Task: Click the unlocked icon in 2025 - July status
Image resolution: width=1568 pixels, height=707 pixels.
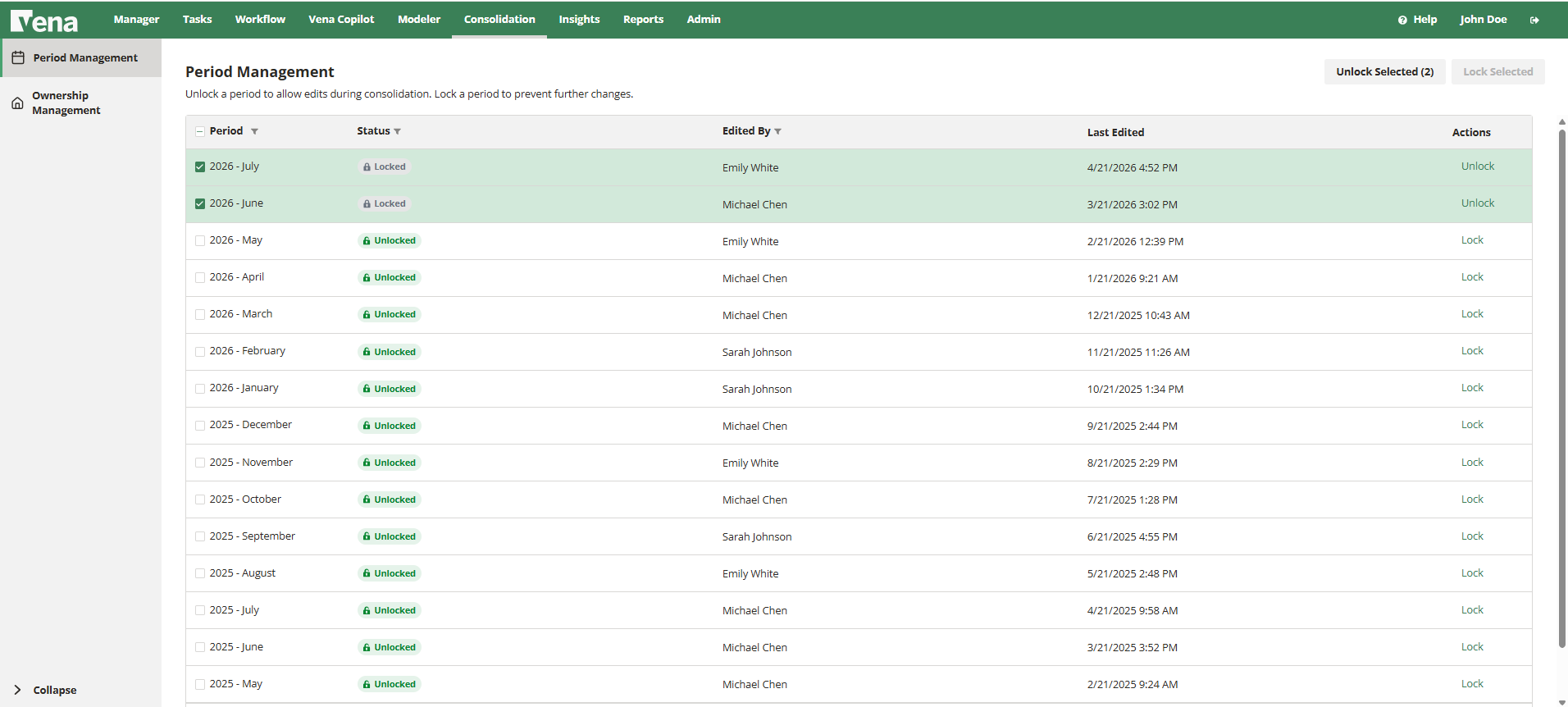Action: [367, 610]
